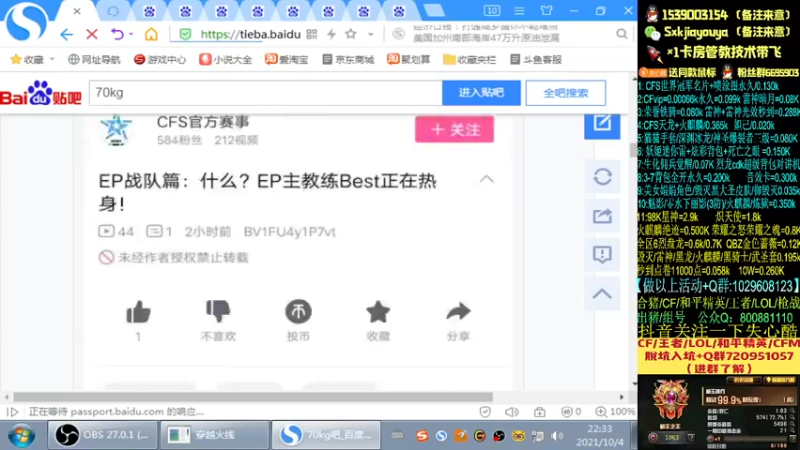Collapse the video title with chevron
Screen dimensions: 800x450
[x=487, y=179]
